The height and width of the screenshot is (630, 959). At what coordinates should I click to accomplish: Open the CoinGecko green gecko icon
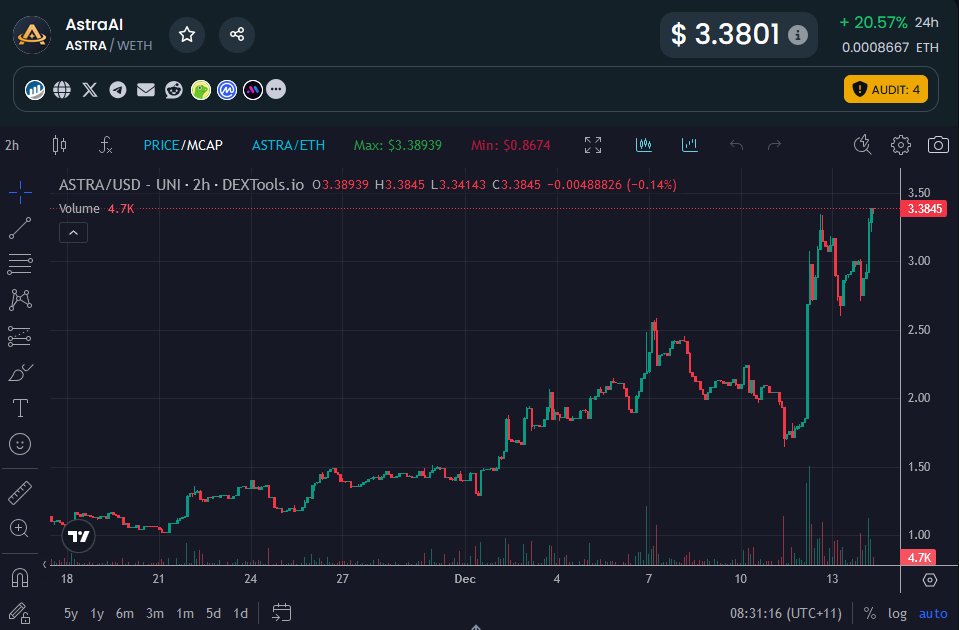pyautogui.click(x=201, y=90)
